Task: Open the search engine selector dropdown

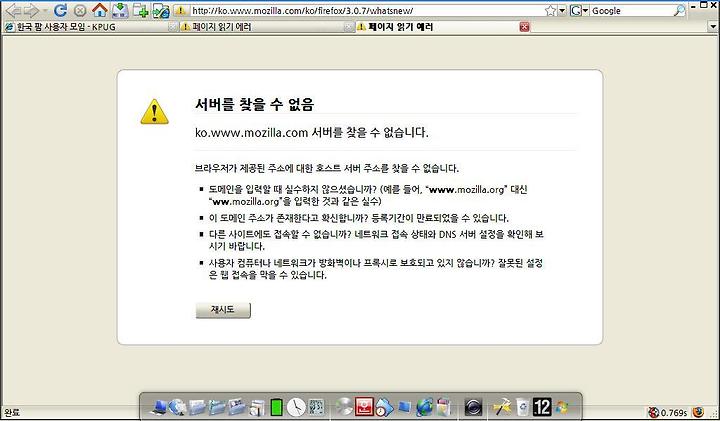Action: pos(579,11)
